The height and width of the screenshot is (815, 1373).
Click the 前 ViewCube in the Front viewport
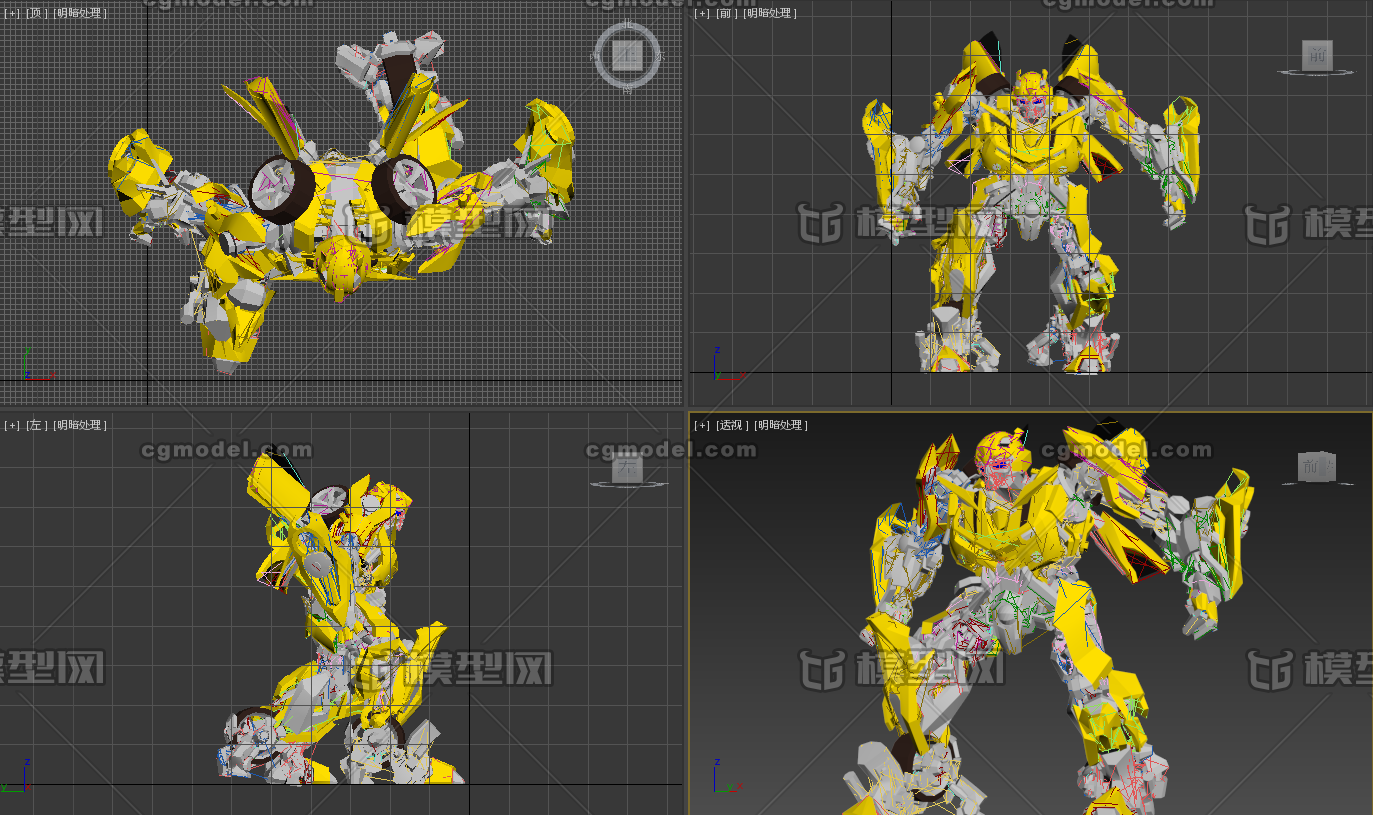(x=1317, y=57)
